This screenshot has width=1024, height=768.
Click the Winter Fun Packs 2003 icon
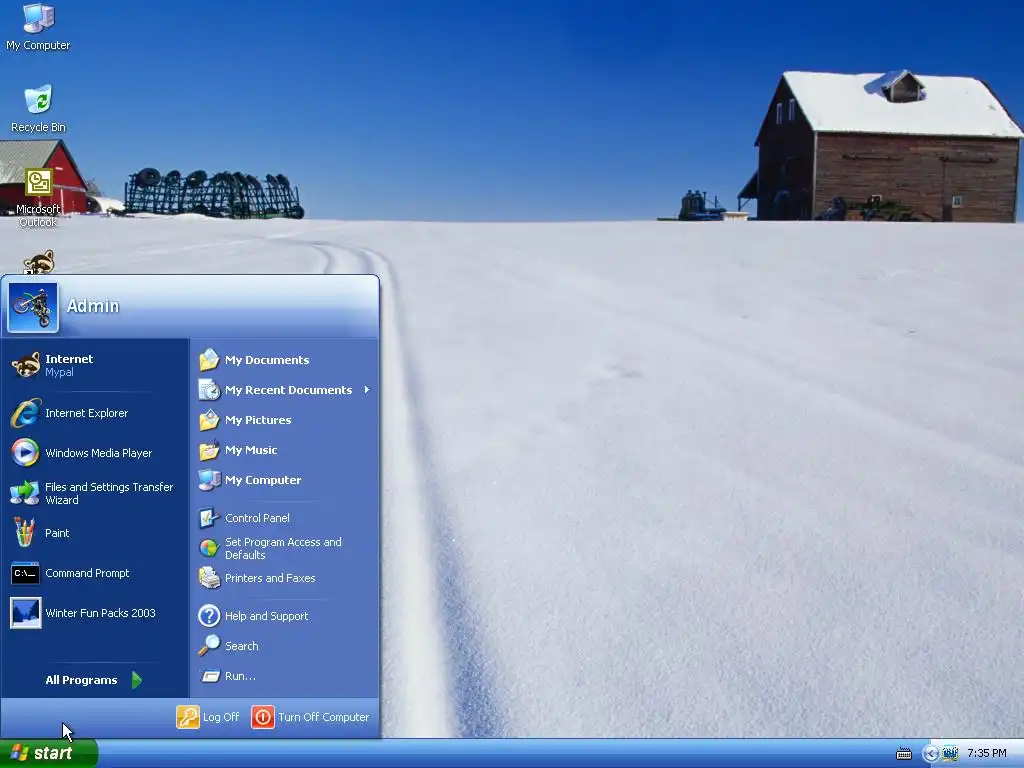(25, 613)
